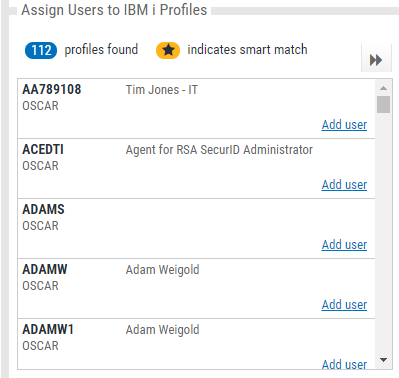Click the Tim Jones - IT description

(162, 90)
